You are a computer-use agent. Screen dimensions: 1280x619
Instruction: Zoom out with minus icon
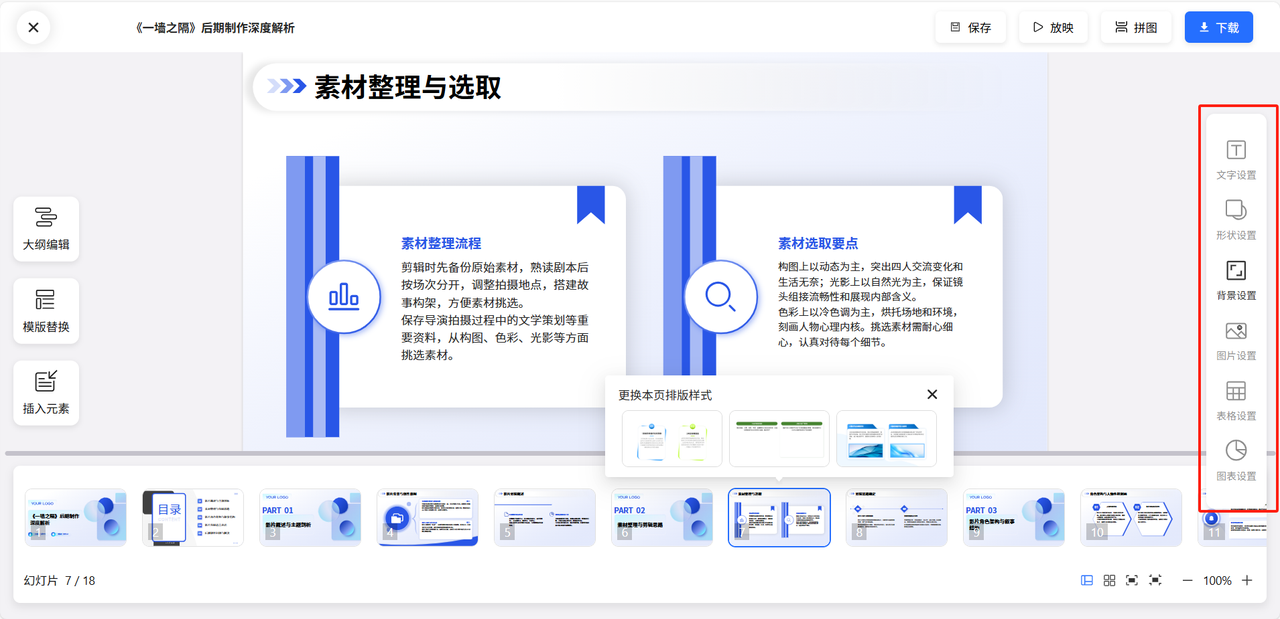(x=1187, y=580)
